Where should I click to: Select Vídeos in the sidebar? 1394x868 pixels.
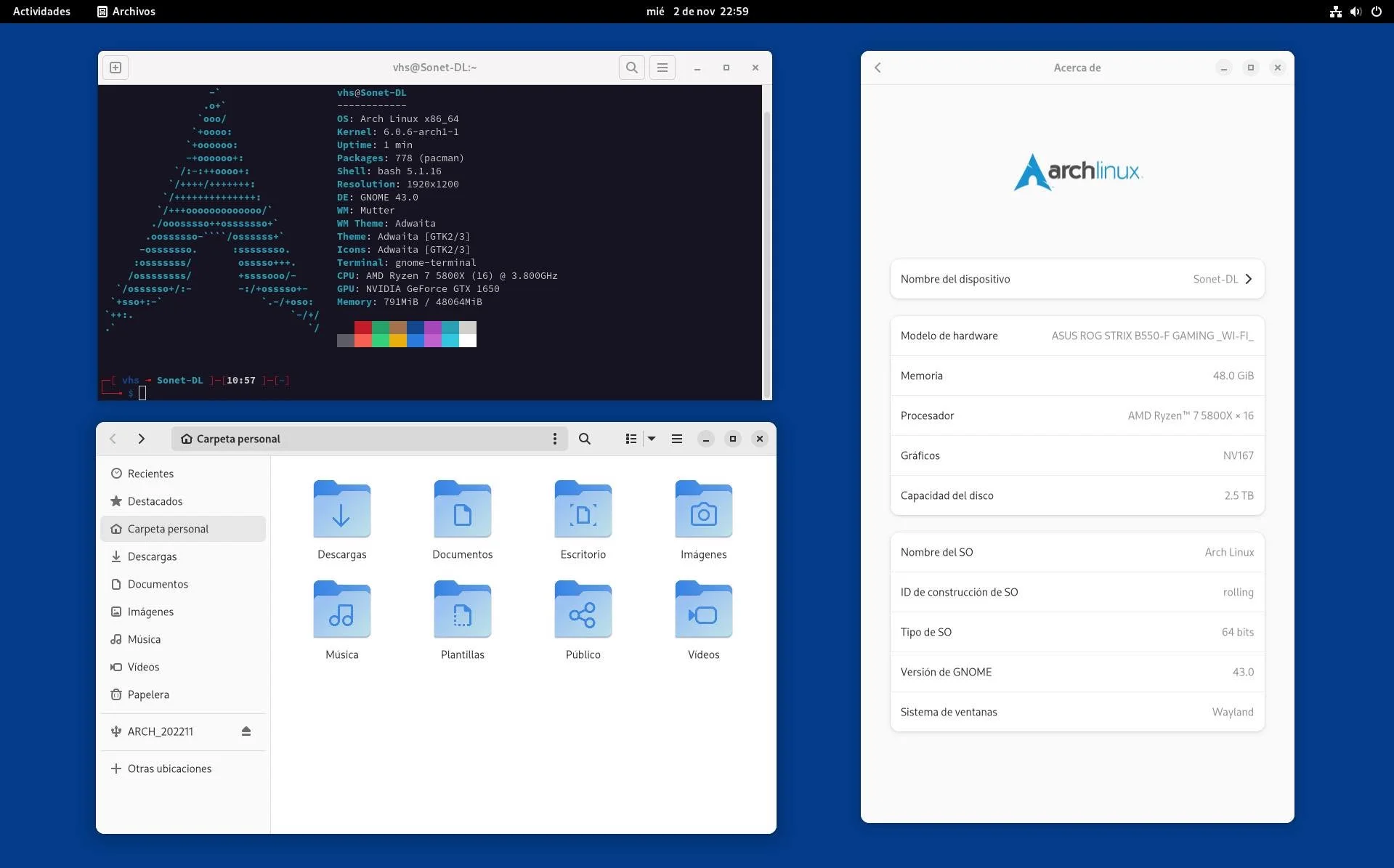tap(183, 667)
